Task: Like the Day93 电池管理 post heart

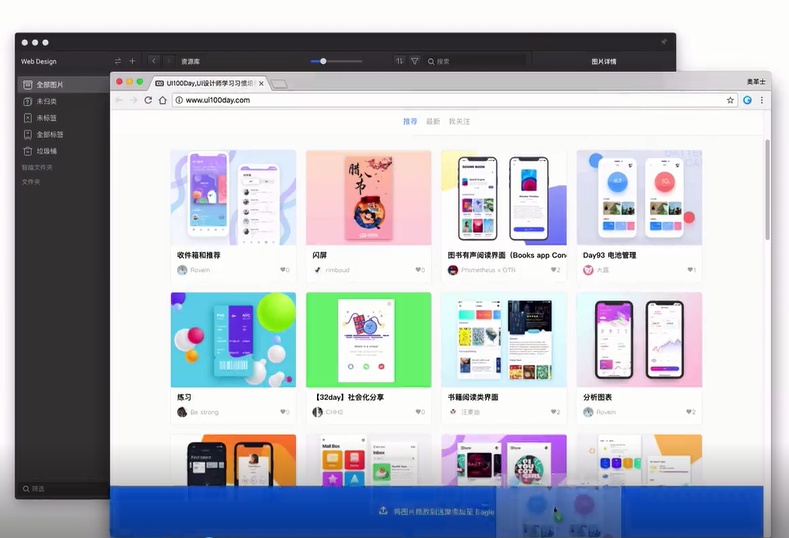Action: coord(690,270)
